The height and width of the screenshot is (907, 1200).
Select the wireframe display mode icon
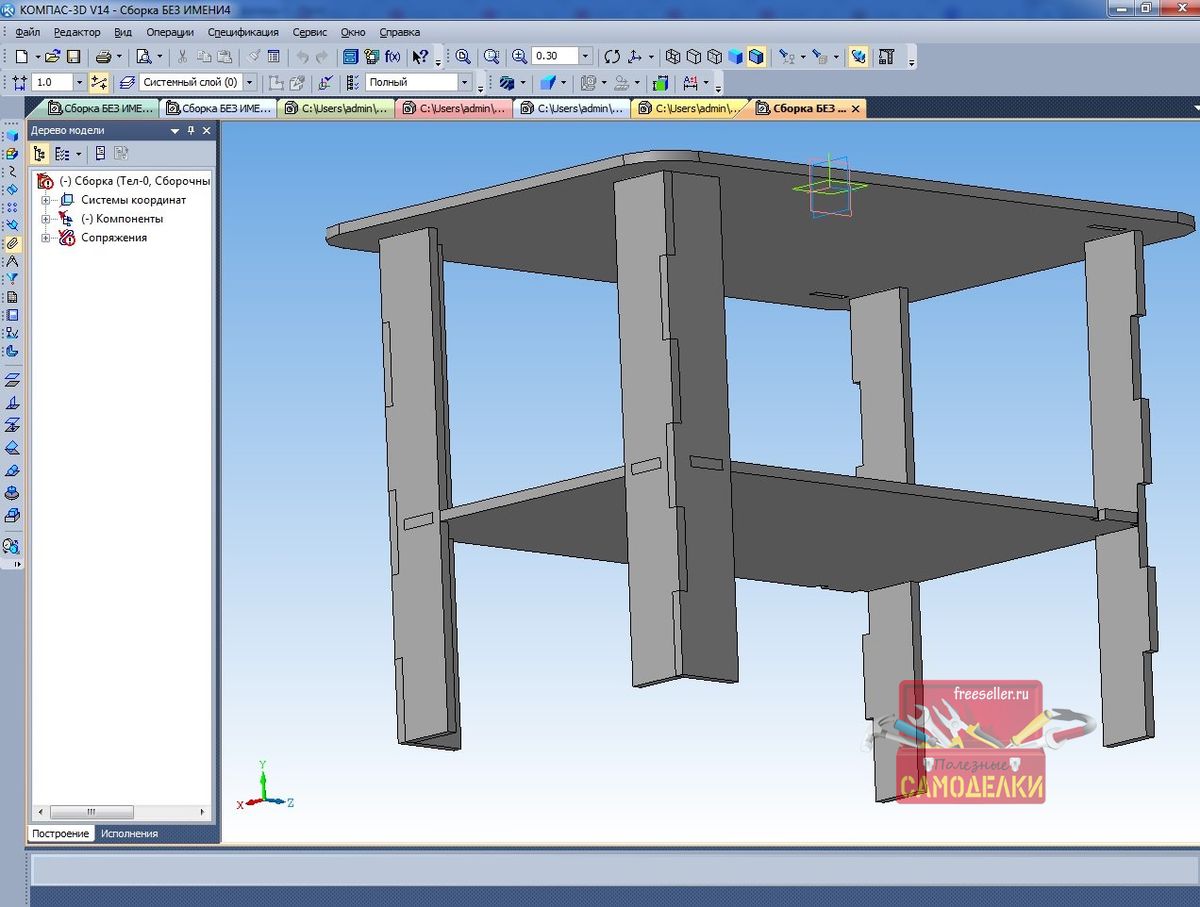click(674, 57)
